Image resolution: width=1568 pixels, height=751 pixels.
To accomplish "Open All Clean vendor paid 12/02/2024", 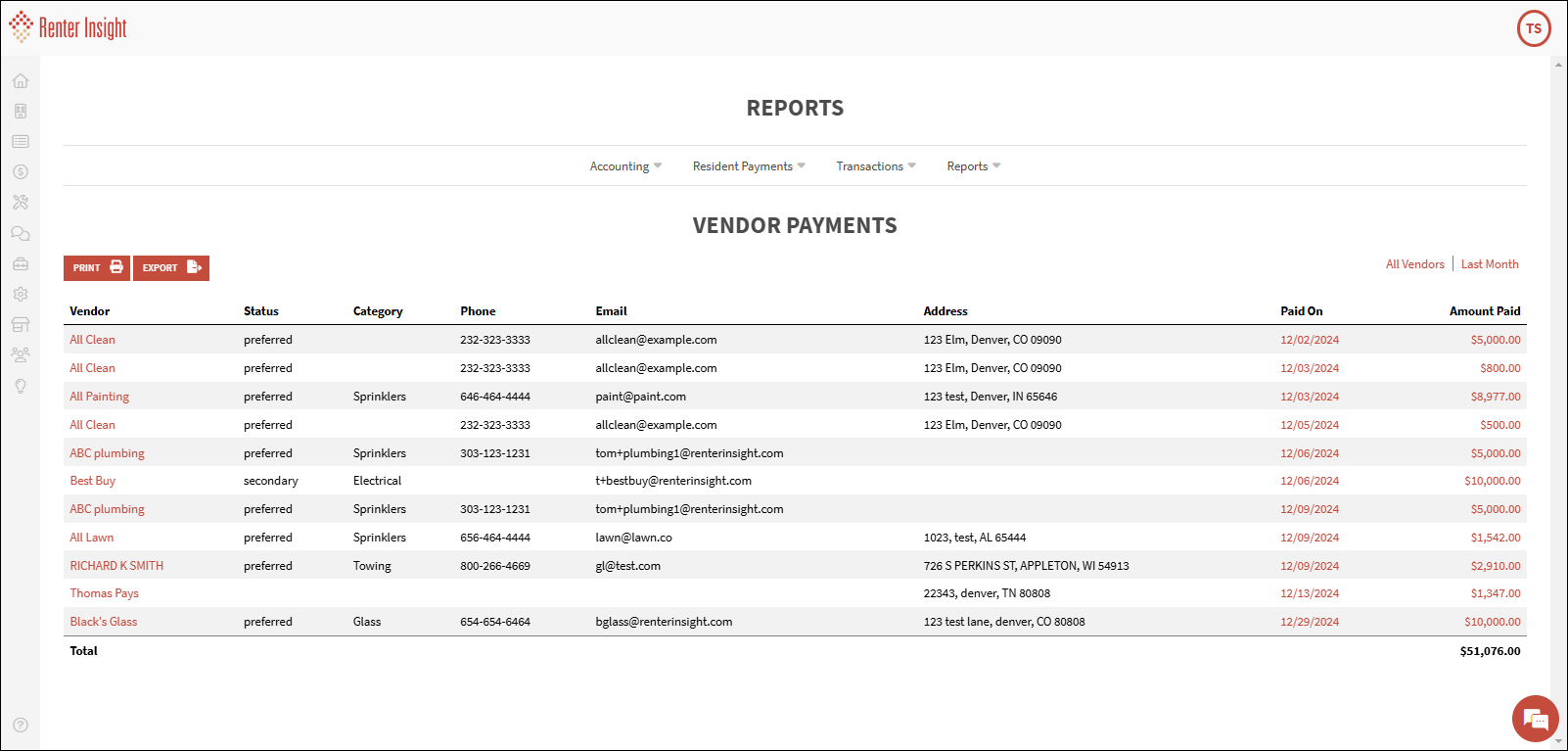I will (92, 340).
